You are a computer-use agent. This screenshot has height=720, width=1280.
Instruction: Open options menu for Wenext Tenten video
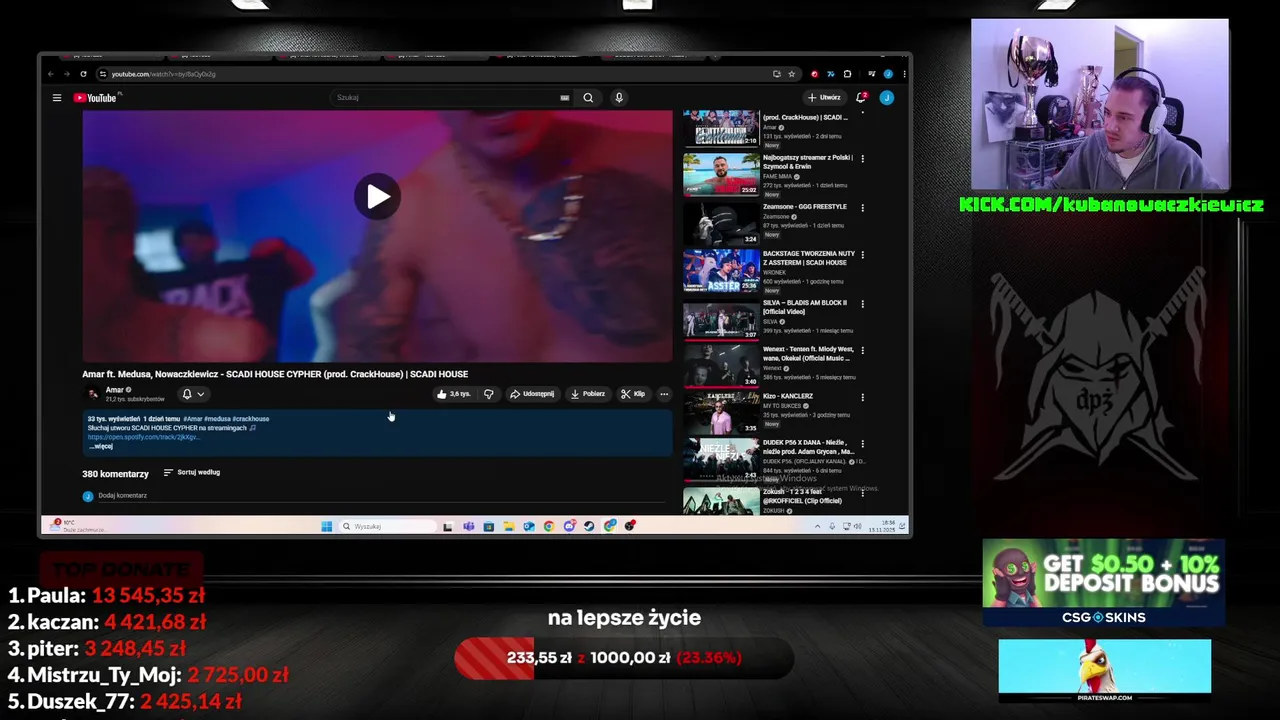pyautogui.click(x=862, y=351)
